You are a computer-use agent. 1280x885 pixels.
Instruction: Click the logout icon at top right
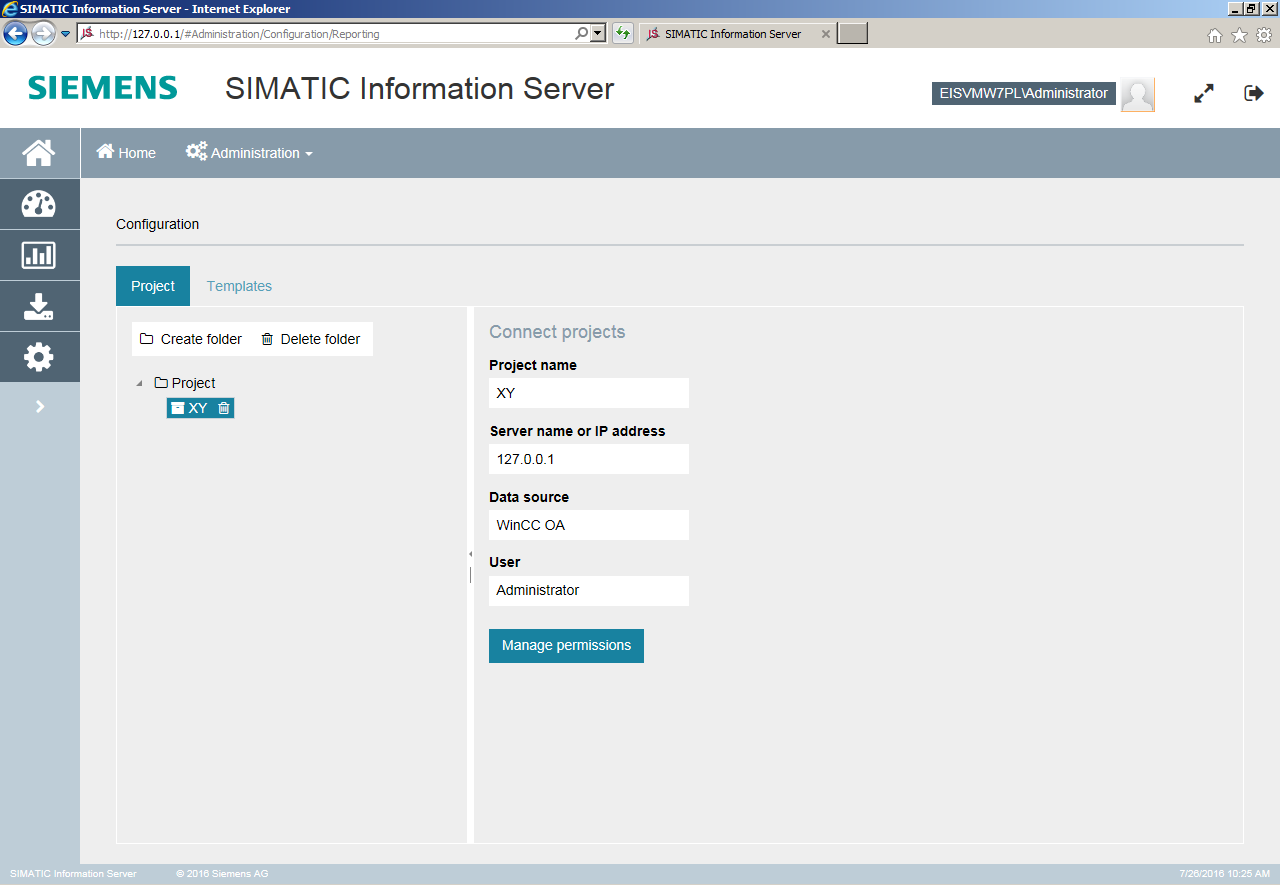coord(1253,93)
